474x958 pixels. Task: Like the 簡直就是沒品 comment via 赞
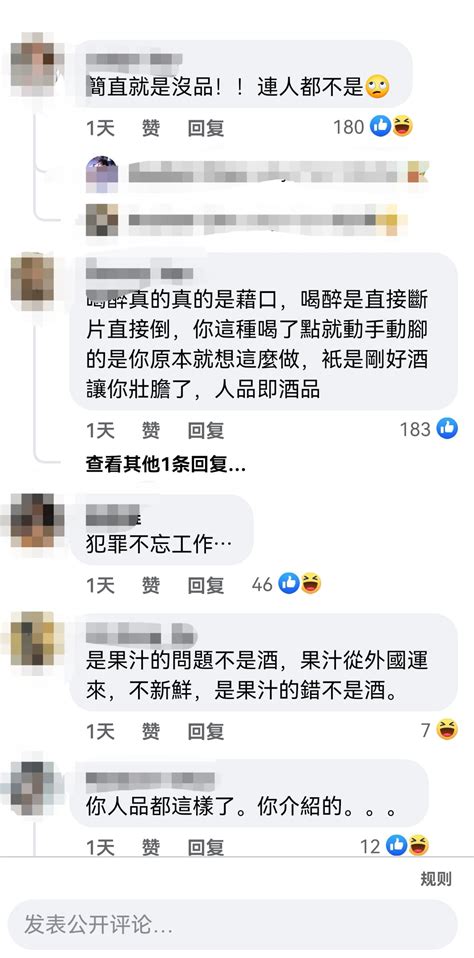click(151, 128)
